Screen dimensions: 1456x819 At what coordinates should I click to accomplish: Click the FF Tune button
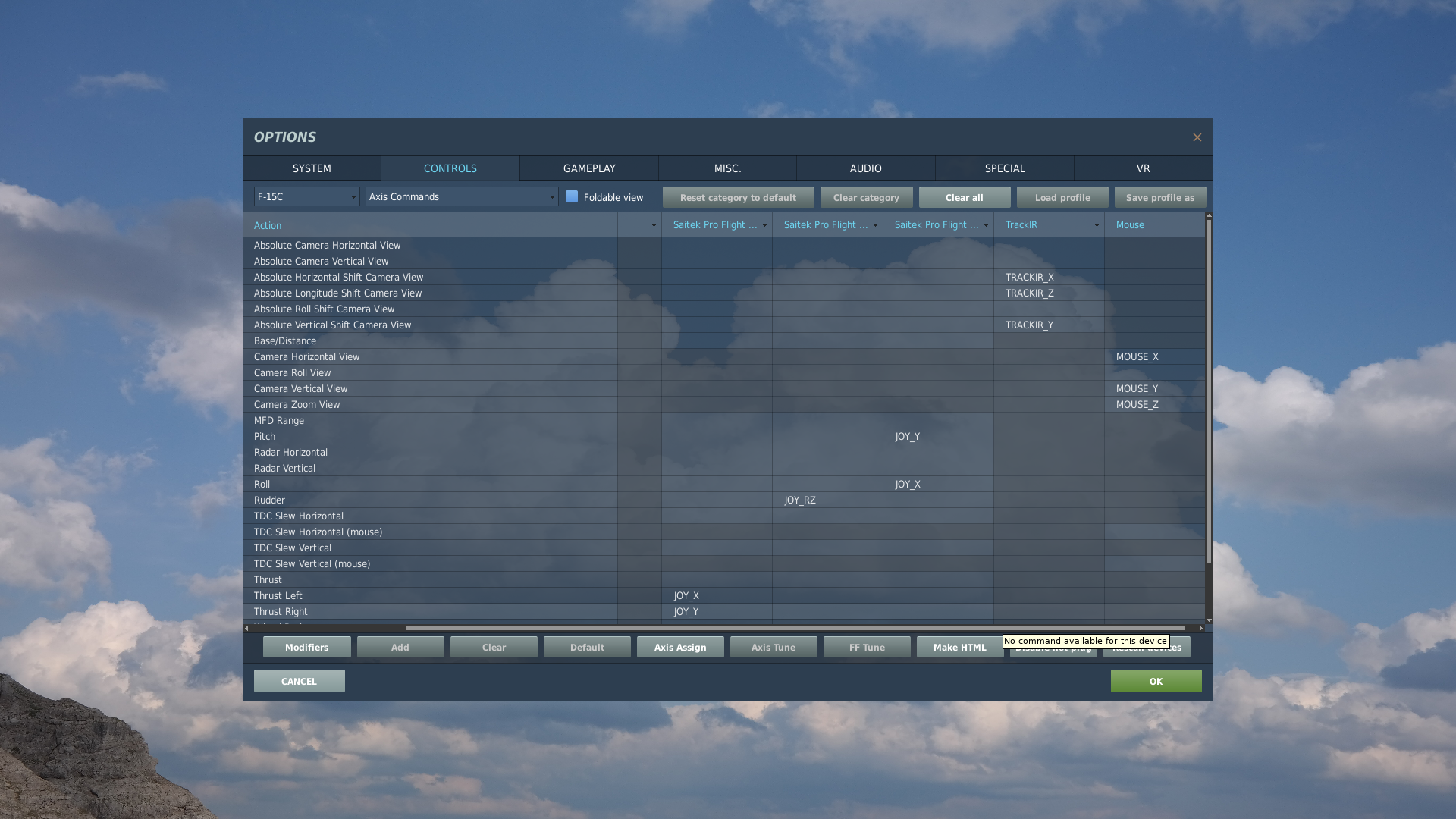tap(867, 647)
